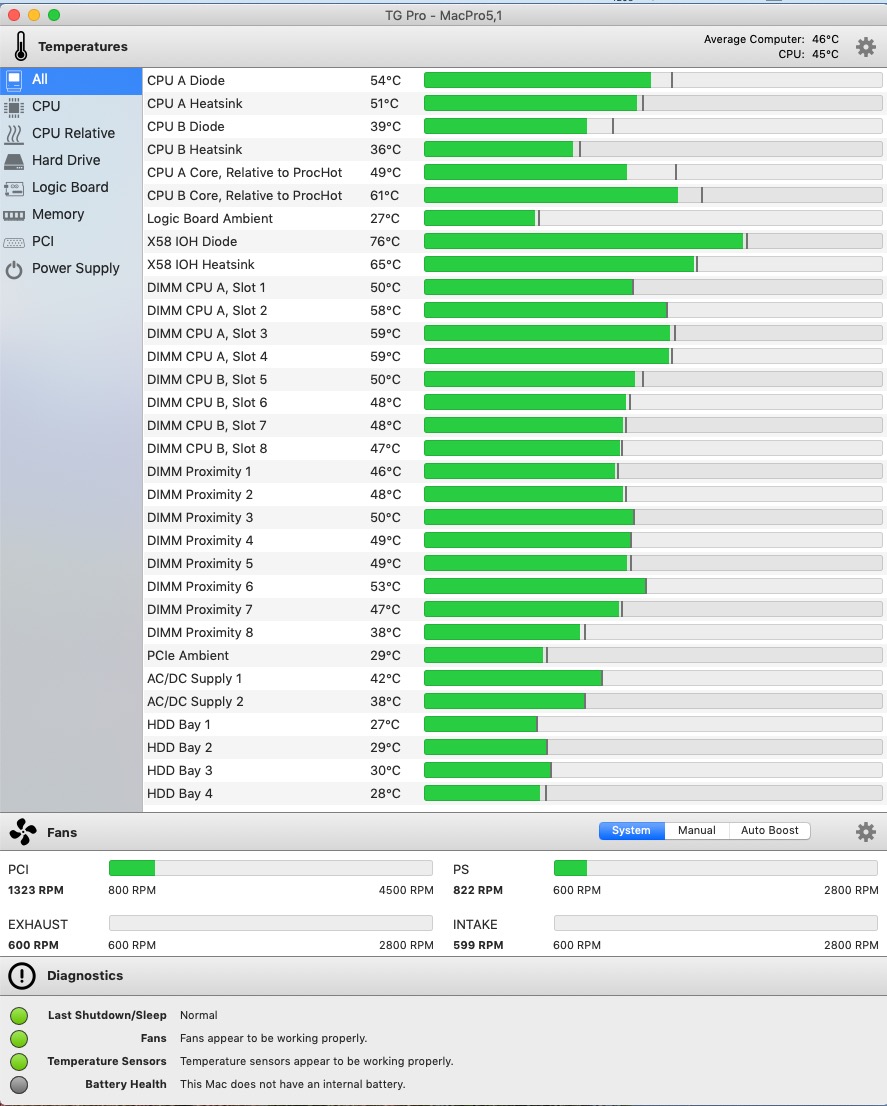Select the Hard Drive category label
887x1106 pixels.
pos(66,160)
